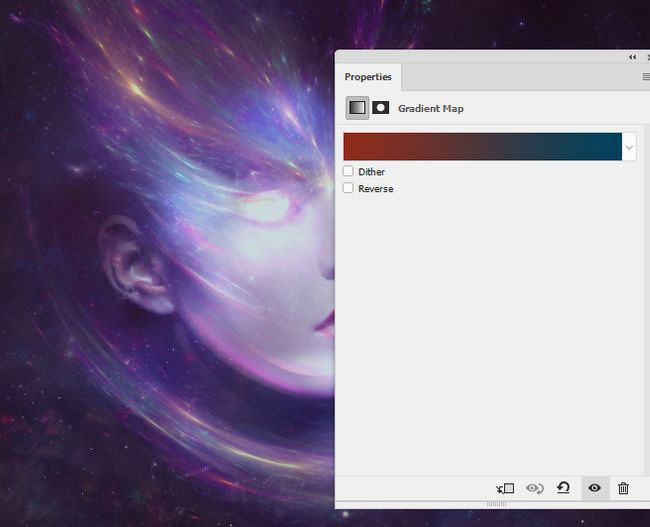The height and width of the screenshot is (527, 650).
Task: Reset adjustment to defaults icon
Action: pos(563,488)
